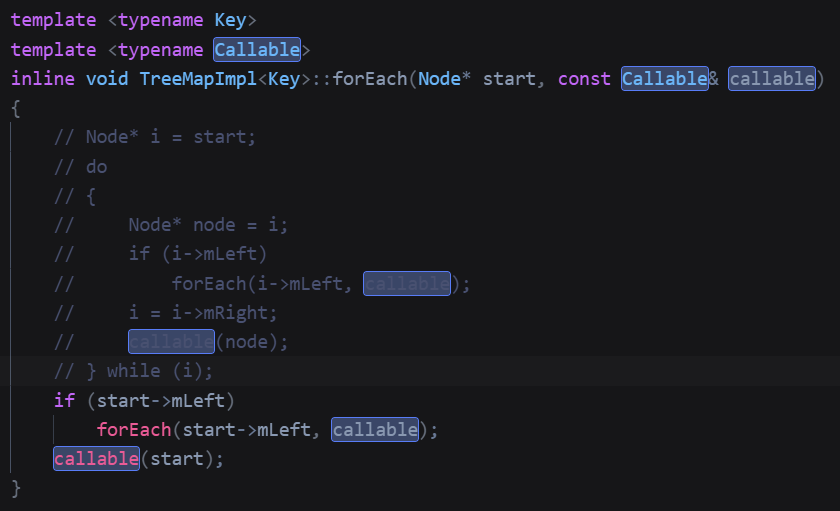Click callable in the final callable(start) call
Image resolution: width=840 pixels, height=511 pixels.
(x=97, y=459)
